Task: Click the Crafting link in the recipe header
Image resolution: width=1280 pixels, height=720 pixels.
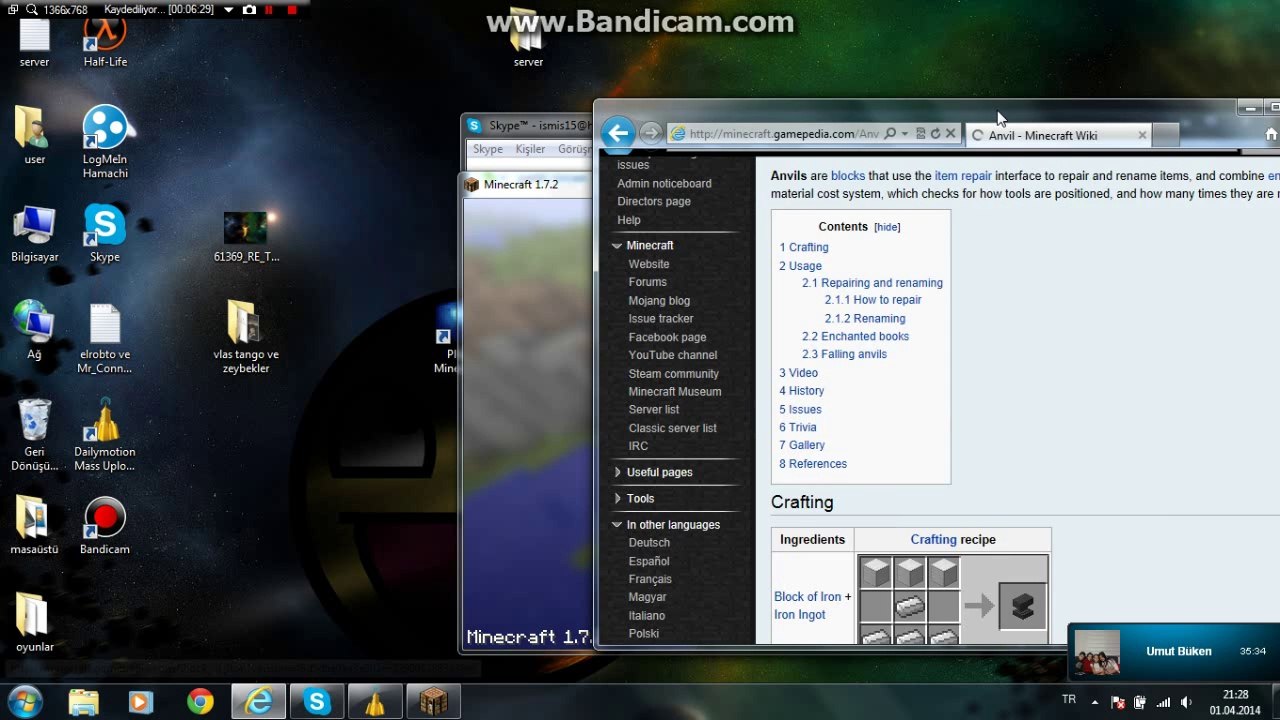Action: click(x=933, y=539)
